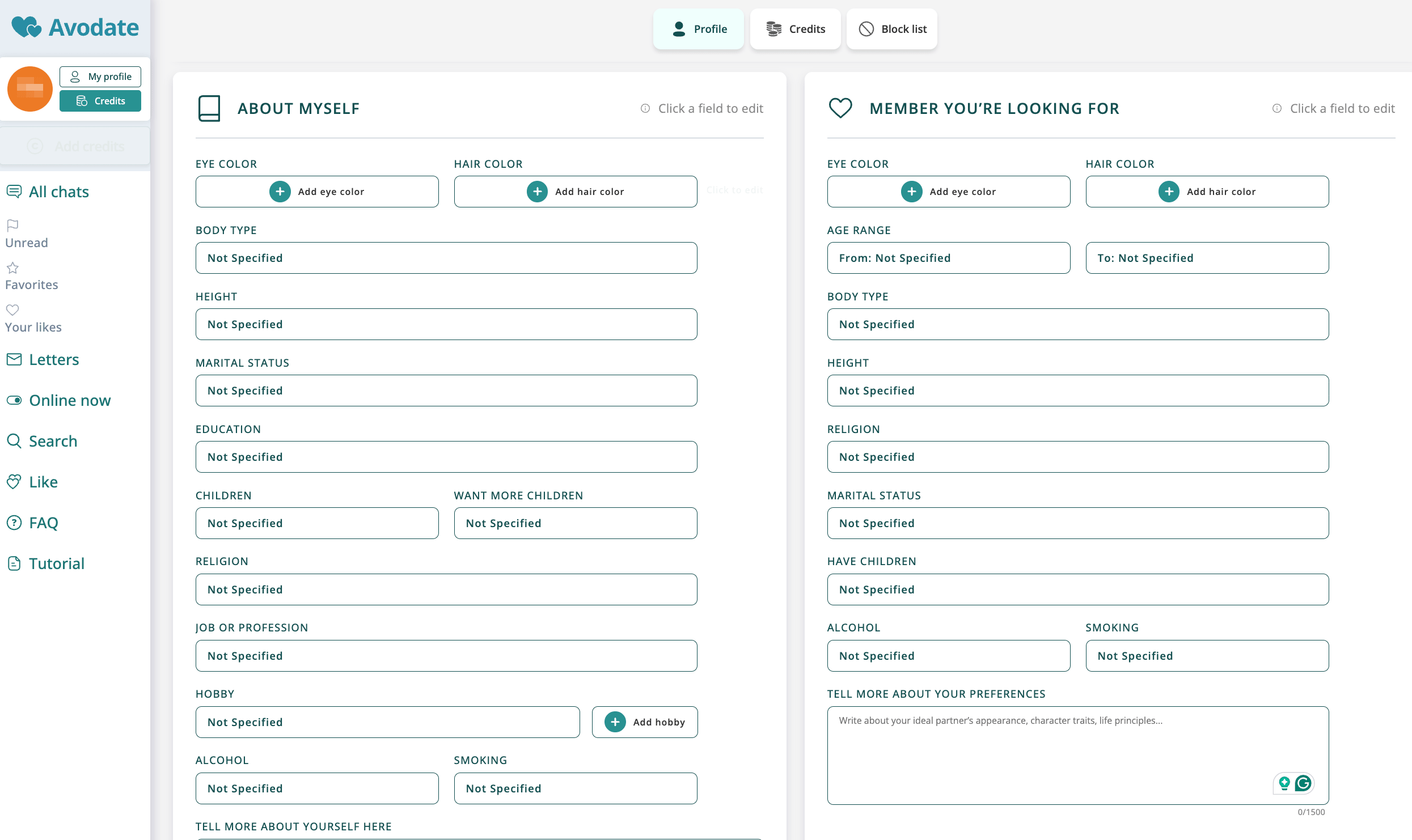
Task: Click Add eye color under About Myself
Action: (317, 192)
